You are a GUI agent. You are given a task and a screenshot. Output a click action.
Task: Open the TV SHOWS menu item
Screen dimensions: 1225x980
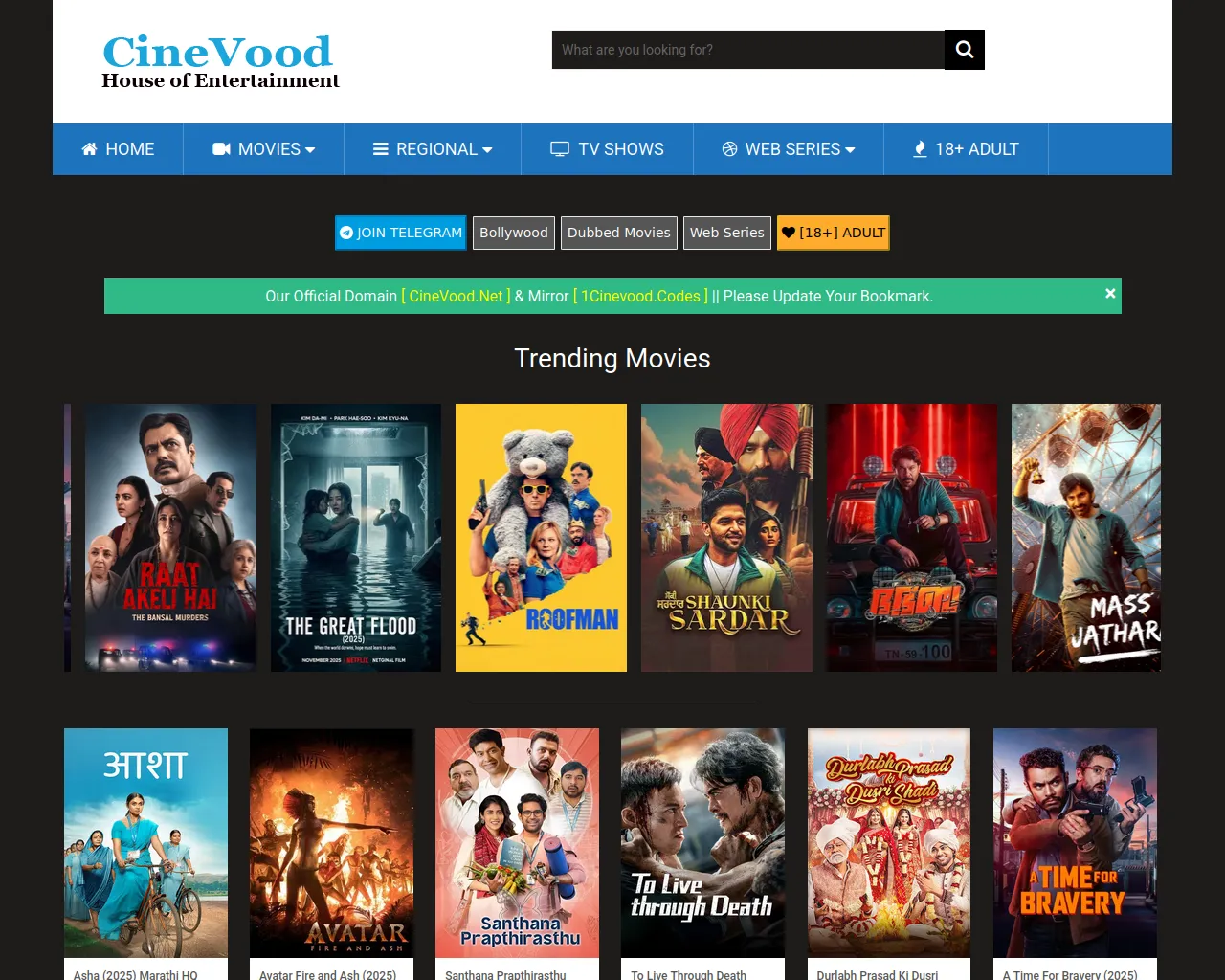[607, 149]
